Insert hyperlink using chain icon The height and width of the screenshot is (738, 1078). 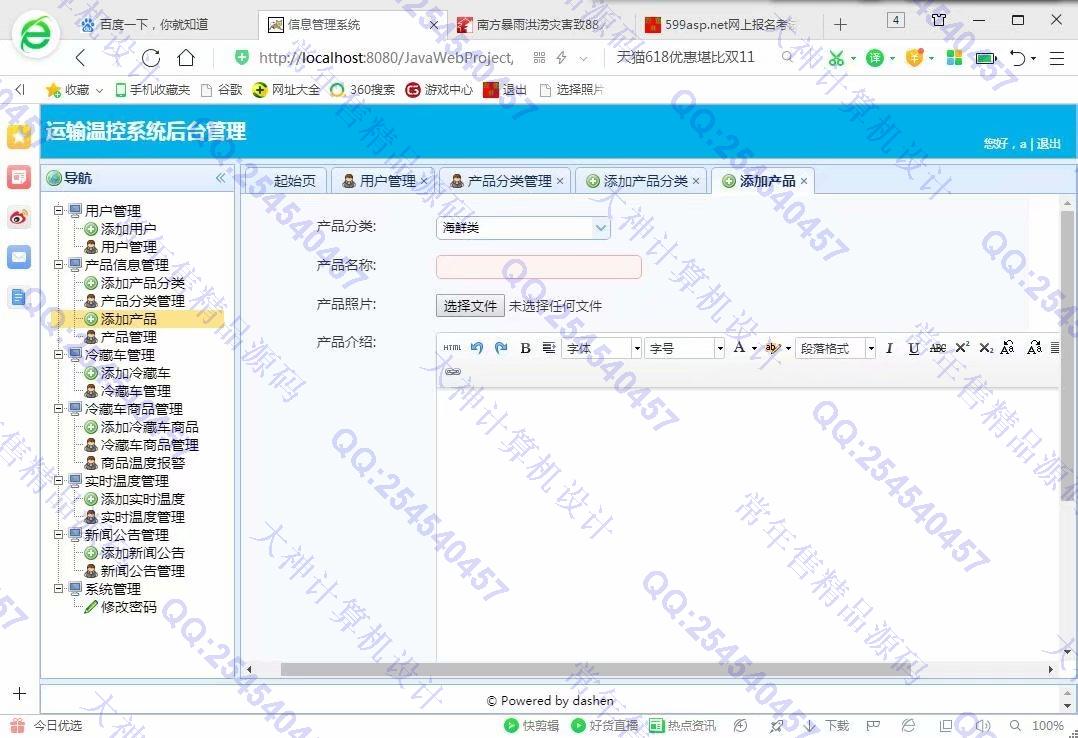point(452,371)
